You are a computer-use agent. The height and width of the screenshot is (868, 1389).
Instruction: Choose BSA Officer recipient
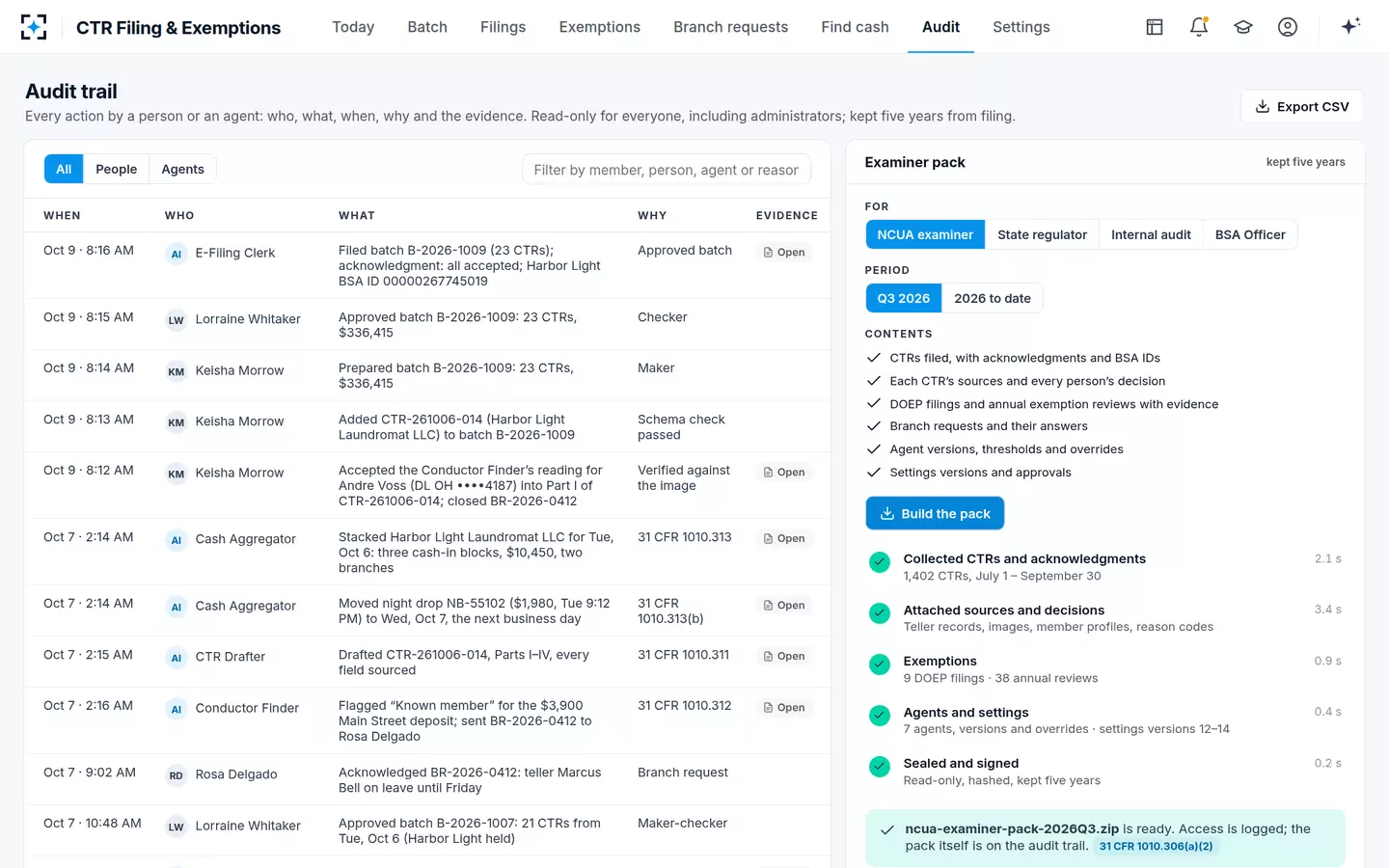1250,234
